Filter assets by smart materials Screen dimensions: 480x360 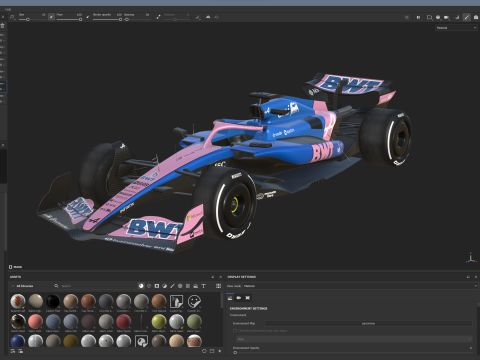pos(149,286)
